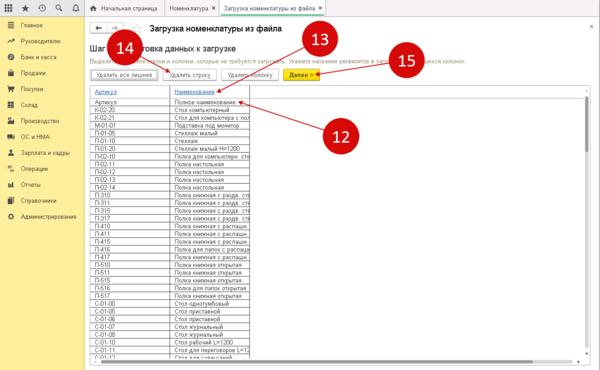The height and width of the screenshot is (370, 600).
Task: Select the cell С-01-07
Action: tap(130, 327)
